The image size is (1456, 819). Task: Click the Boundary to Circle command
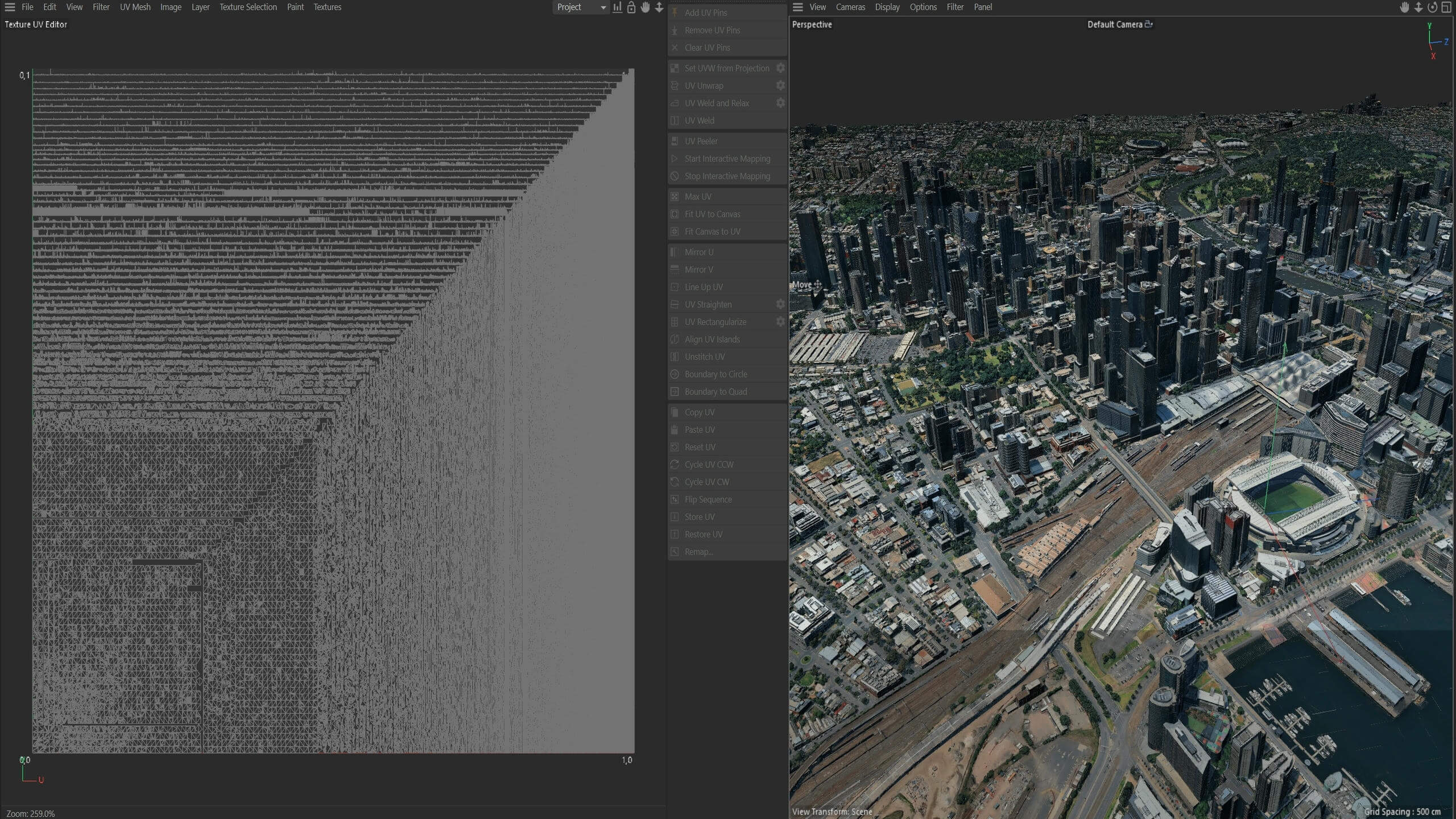[x=727, y=374]
